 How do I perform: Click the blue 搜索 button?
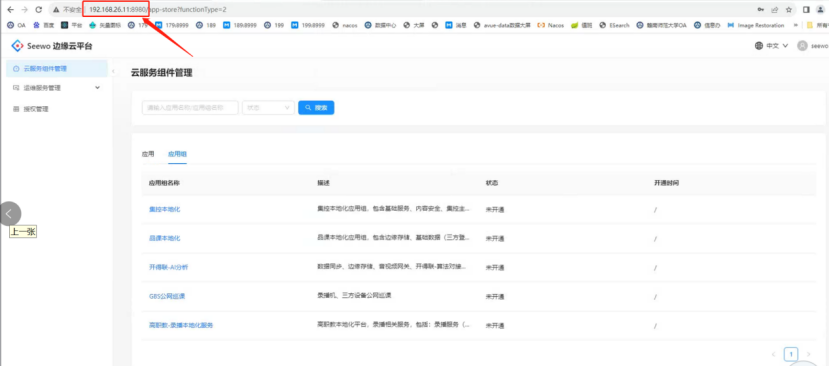316,107
